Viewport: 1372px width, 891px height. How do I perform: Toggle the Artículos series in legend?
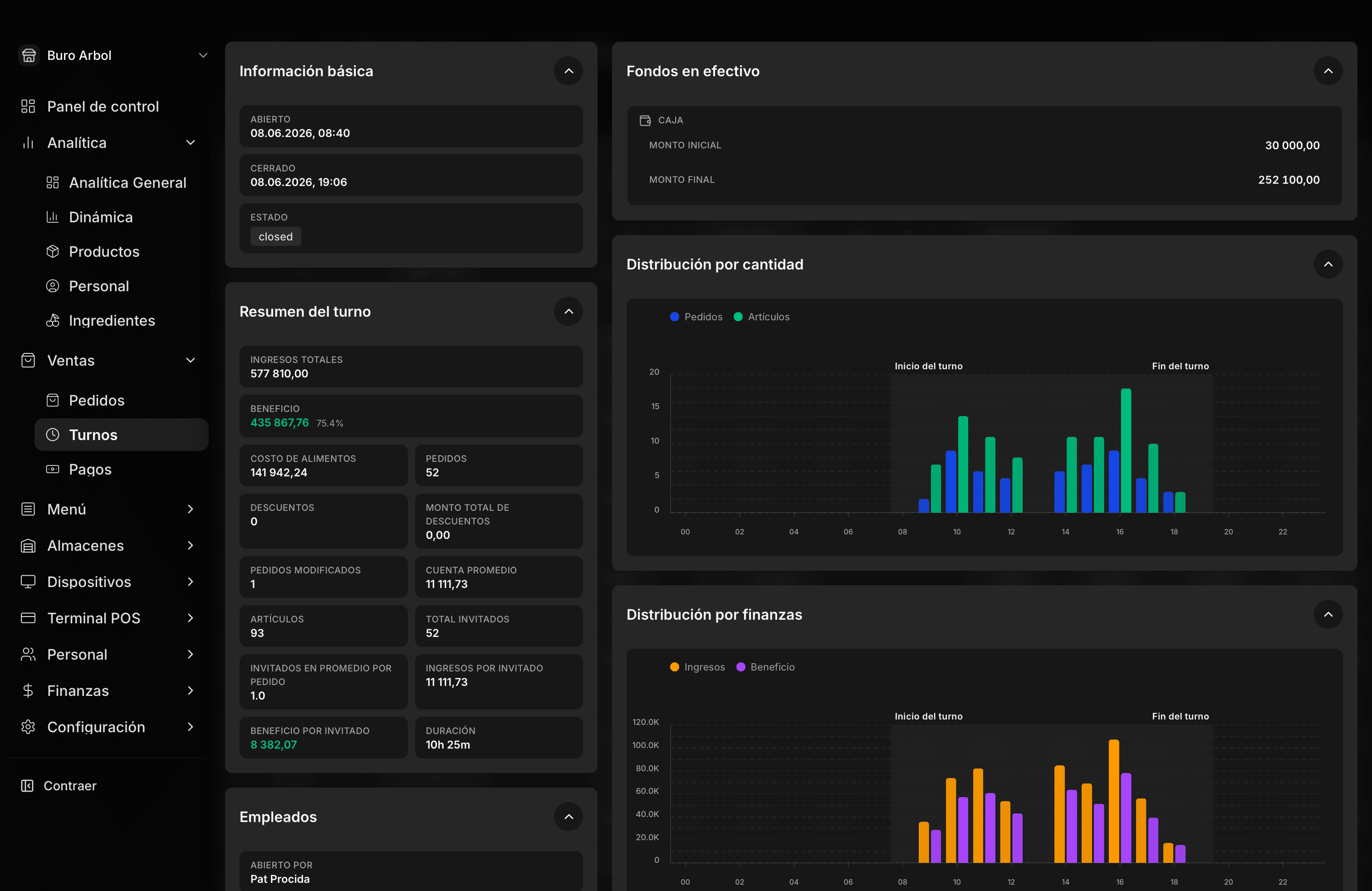(761, 316)
